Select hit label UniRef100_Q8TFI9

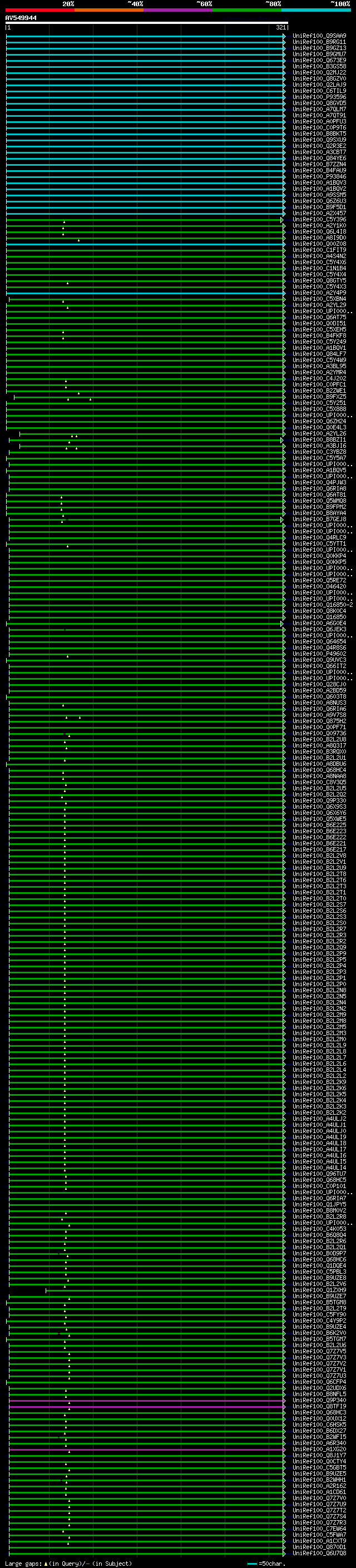[x=319, y=1406]
